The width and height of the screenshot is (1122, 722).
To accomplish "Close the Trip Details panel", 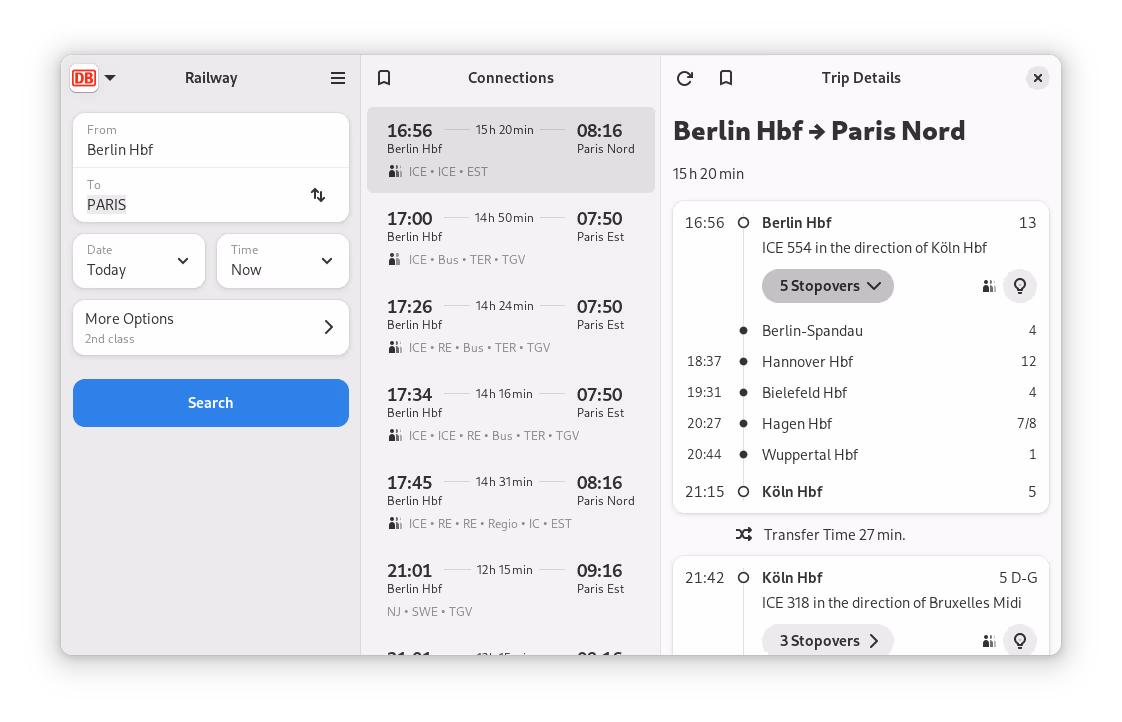I will [1038, 78].
